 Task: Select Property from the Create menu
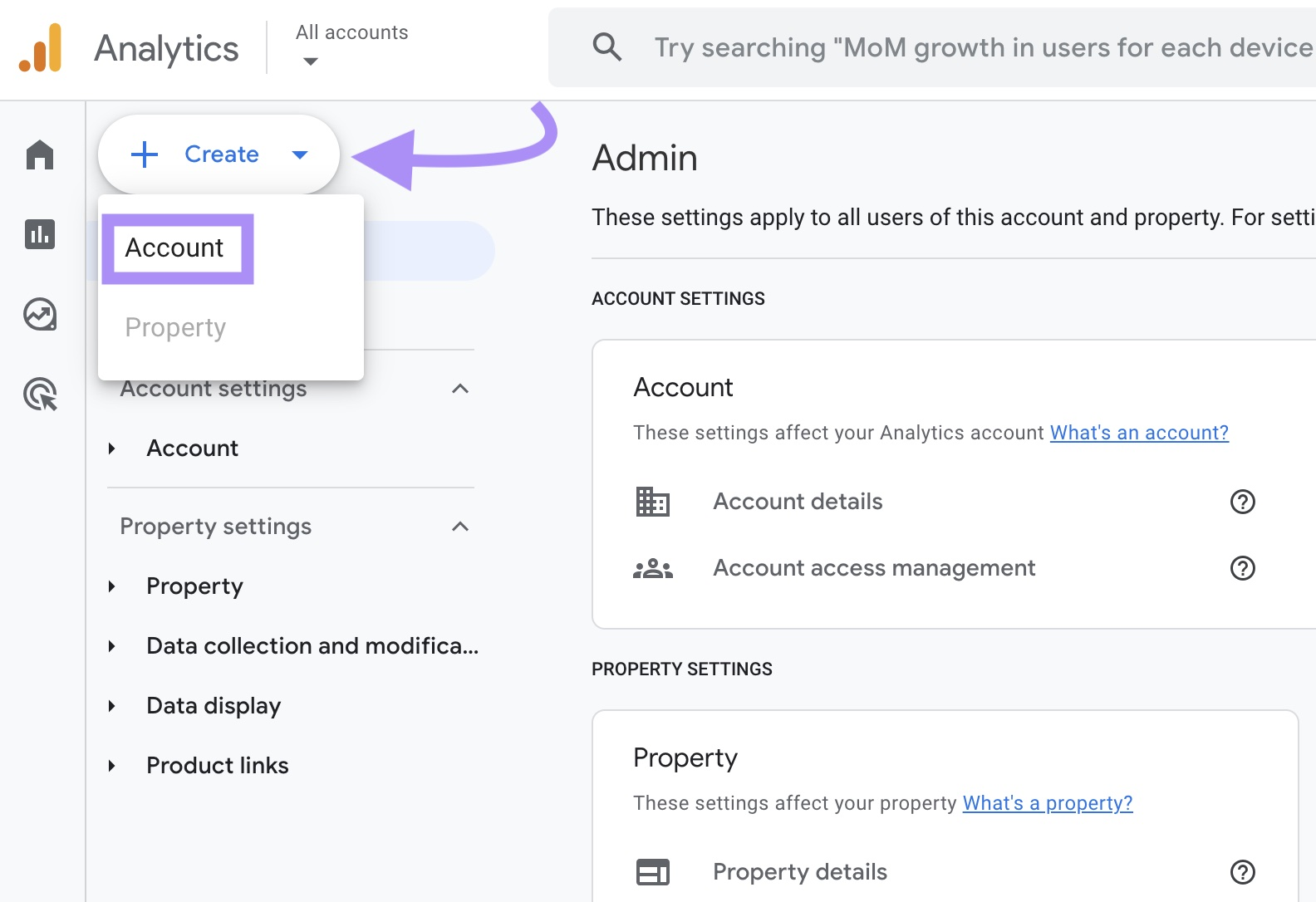click(175, 328)
